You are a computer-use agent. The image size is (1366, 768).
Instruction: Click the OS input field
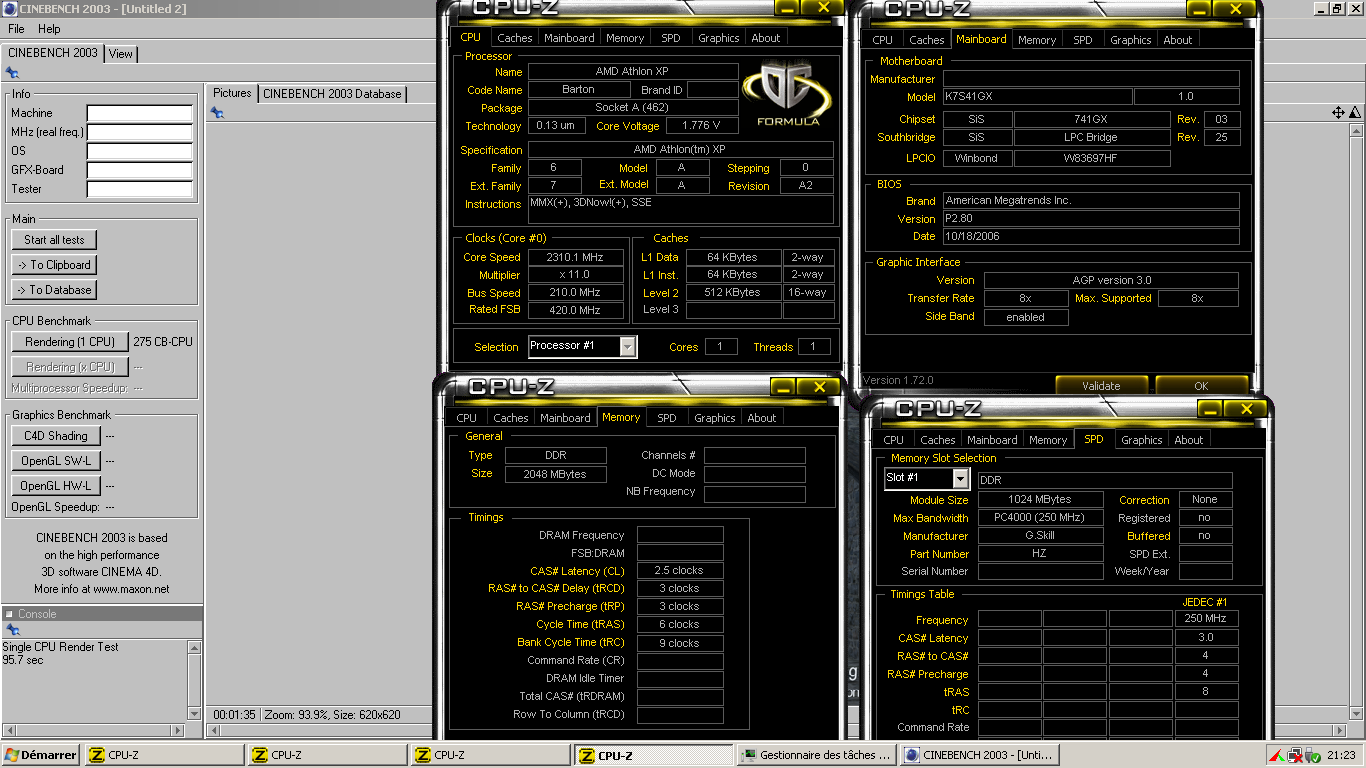(x=139, y=151)
